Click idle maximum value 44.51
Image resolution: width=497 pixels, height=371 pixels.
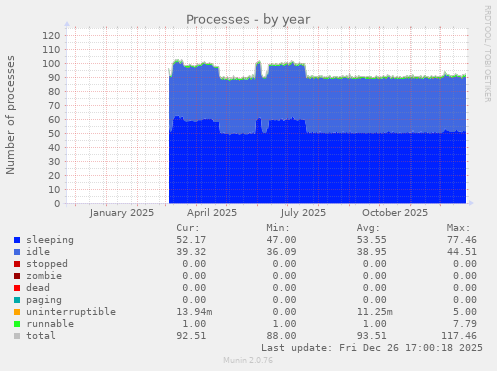tap(462, 252)
